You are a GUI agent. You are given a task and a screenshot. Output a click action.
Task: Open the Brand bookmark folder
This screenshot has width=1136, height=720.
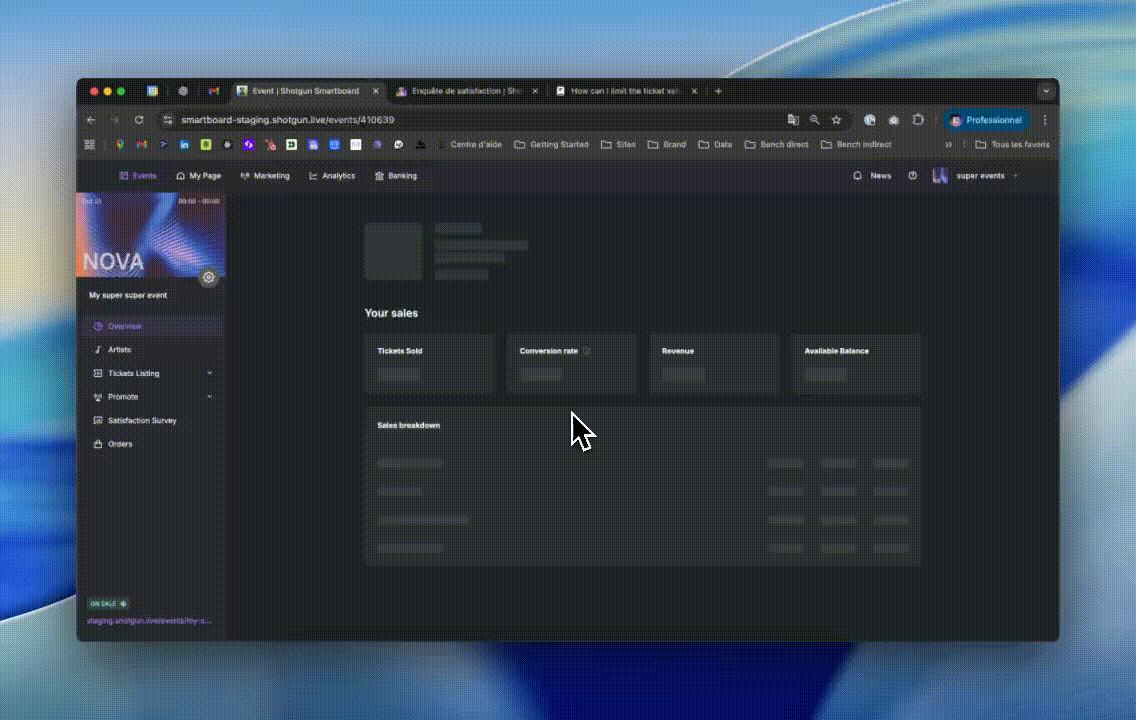coord(667,145)
